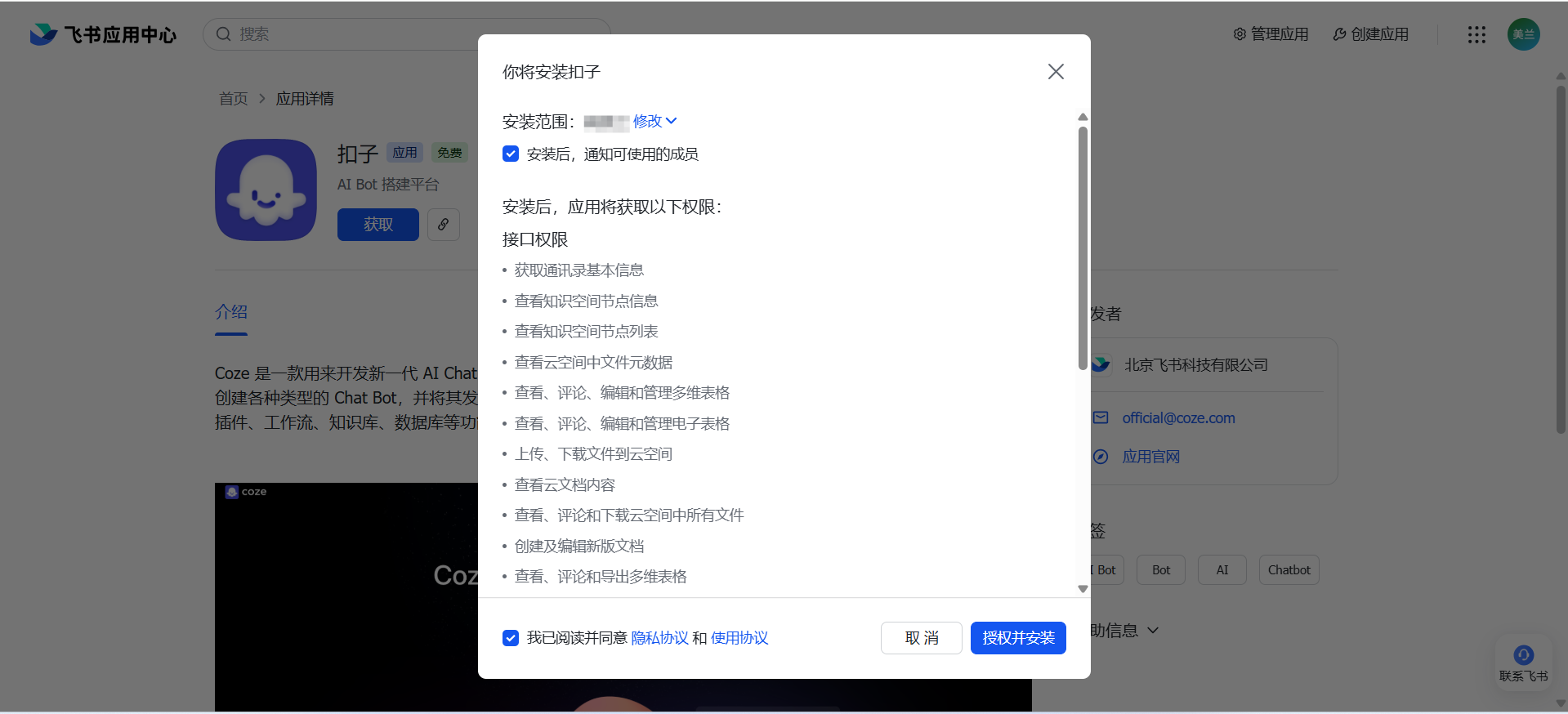Open 应用官网 link

[1150, 457]
